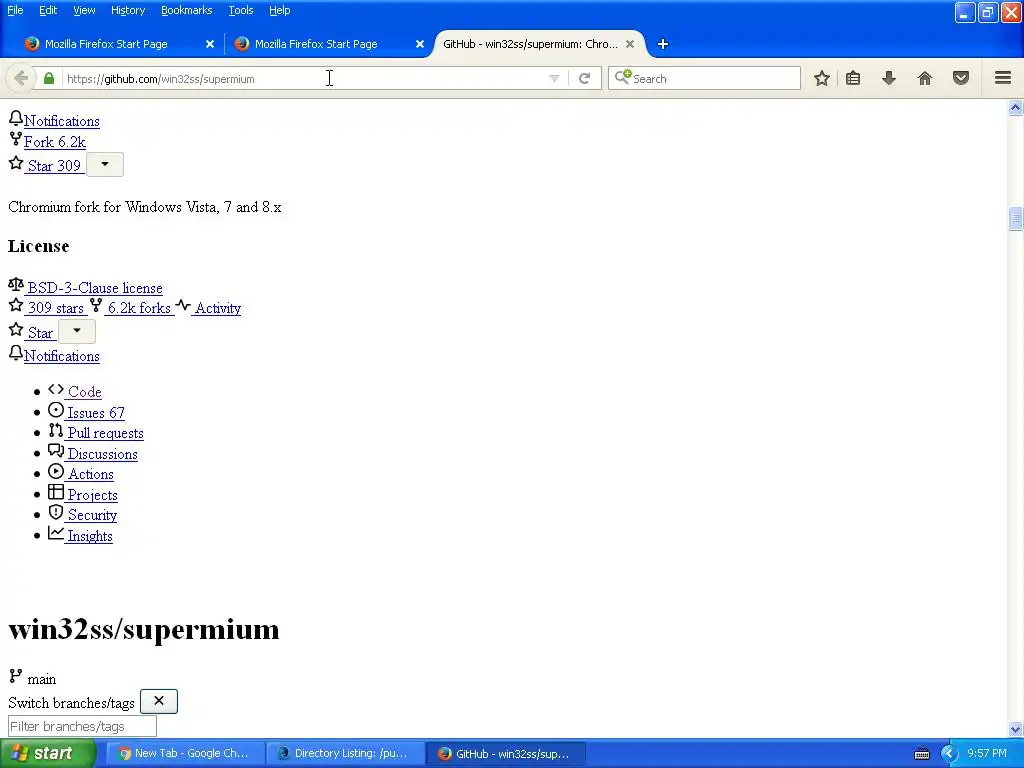Click the Discussions speech bubble icon
1024x768 pixels.
click(56, 451)
